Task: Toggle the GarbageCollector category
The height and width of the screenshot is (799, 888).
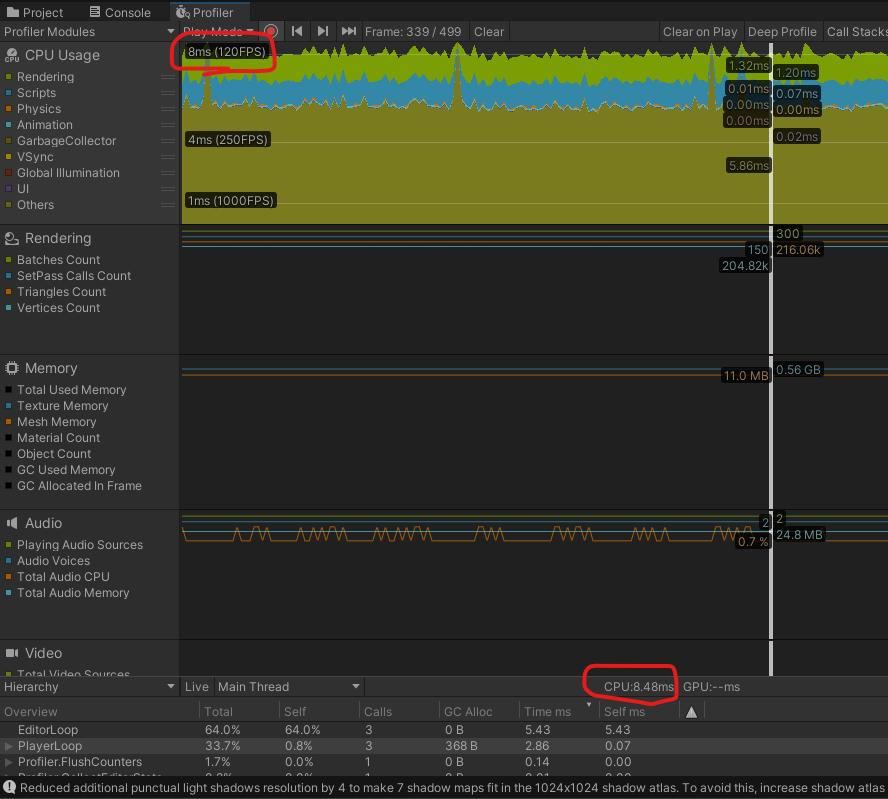Action: pyautogui.click(x=8, y=140)
